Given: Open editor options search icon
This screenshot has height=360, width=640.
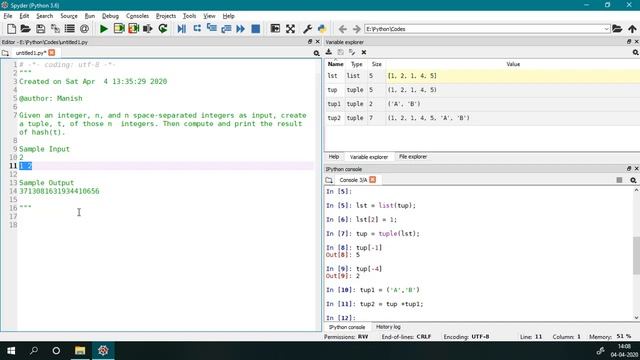Looking at the screenshot, I should pos(316,53).
